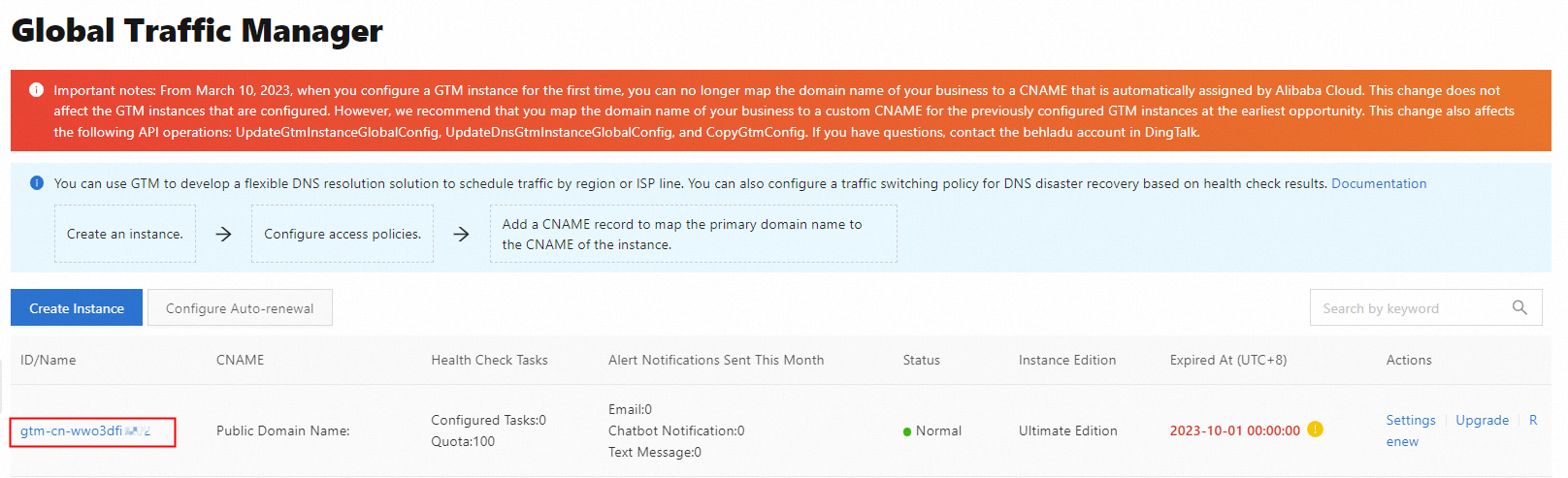Click arrow after Create an instance step

[223, 234]
